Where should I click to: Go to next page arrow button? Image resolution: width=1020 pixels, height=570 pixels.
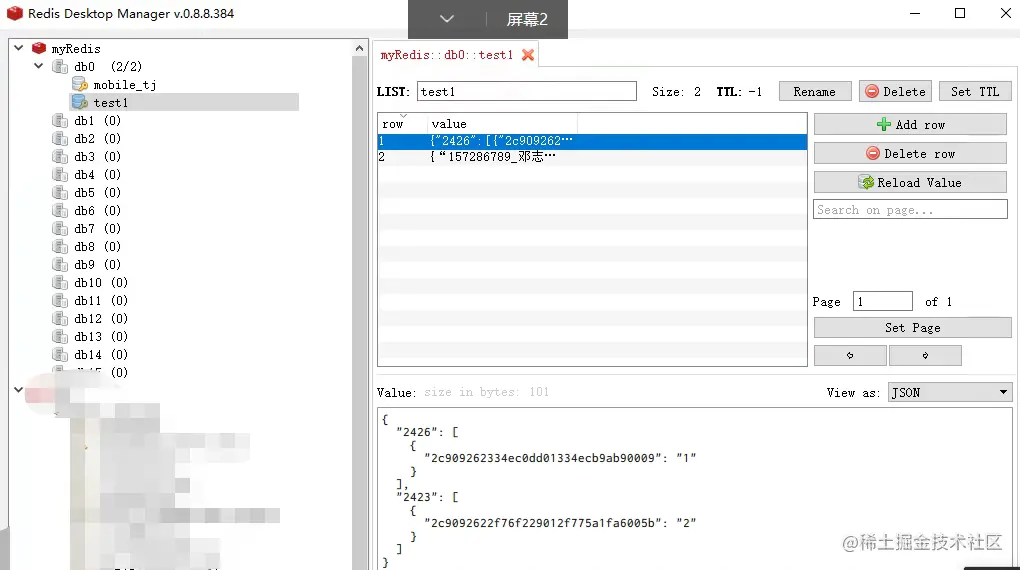[925, 355]
